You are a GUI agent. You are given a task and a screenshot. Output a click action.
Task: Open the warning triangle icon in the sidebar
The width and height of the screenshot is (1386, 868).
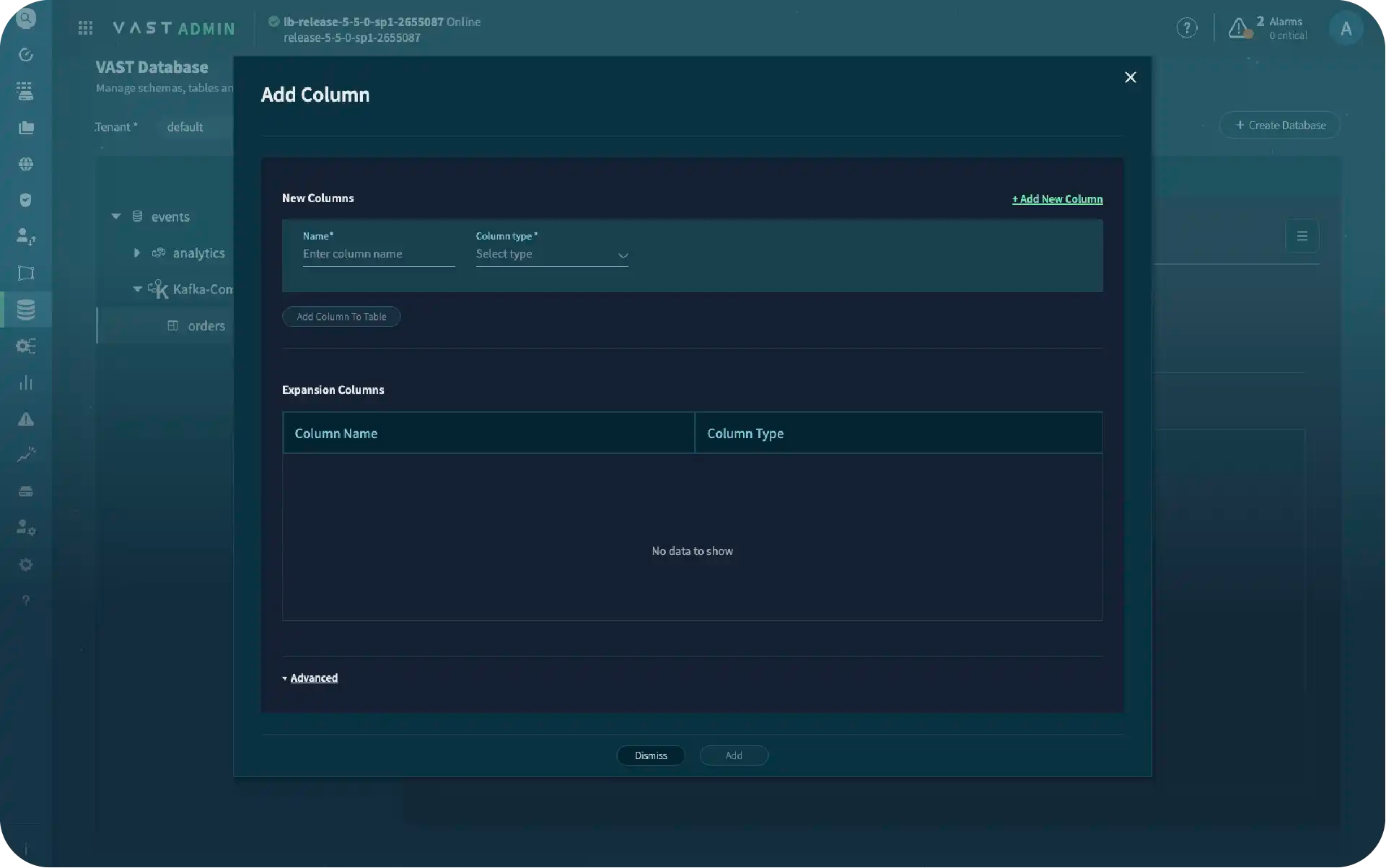pos(26,419)
